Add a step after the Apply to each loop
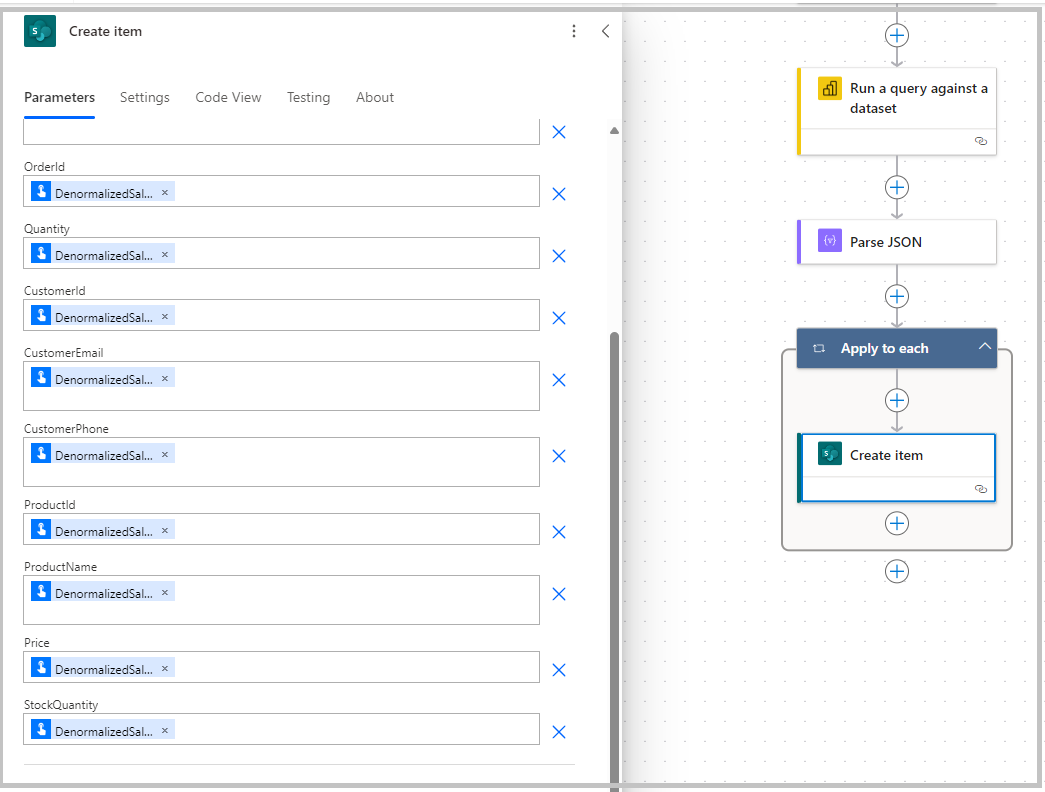1045x792 pixels. pos(897,571)
